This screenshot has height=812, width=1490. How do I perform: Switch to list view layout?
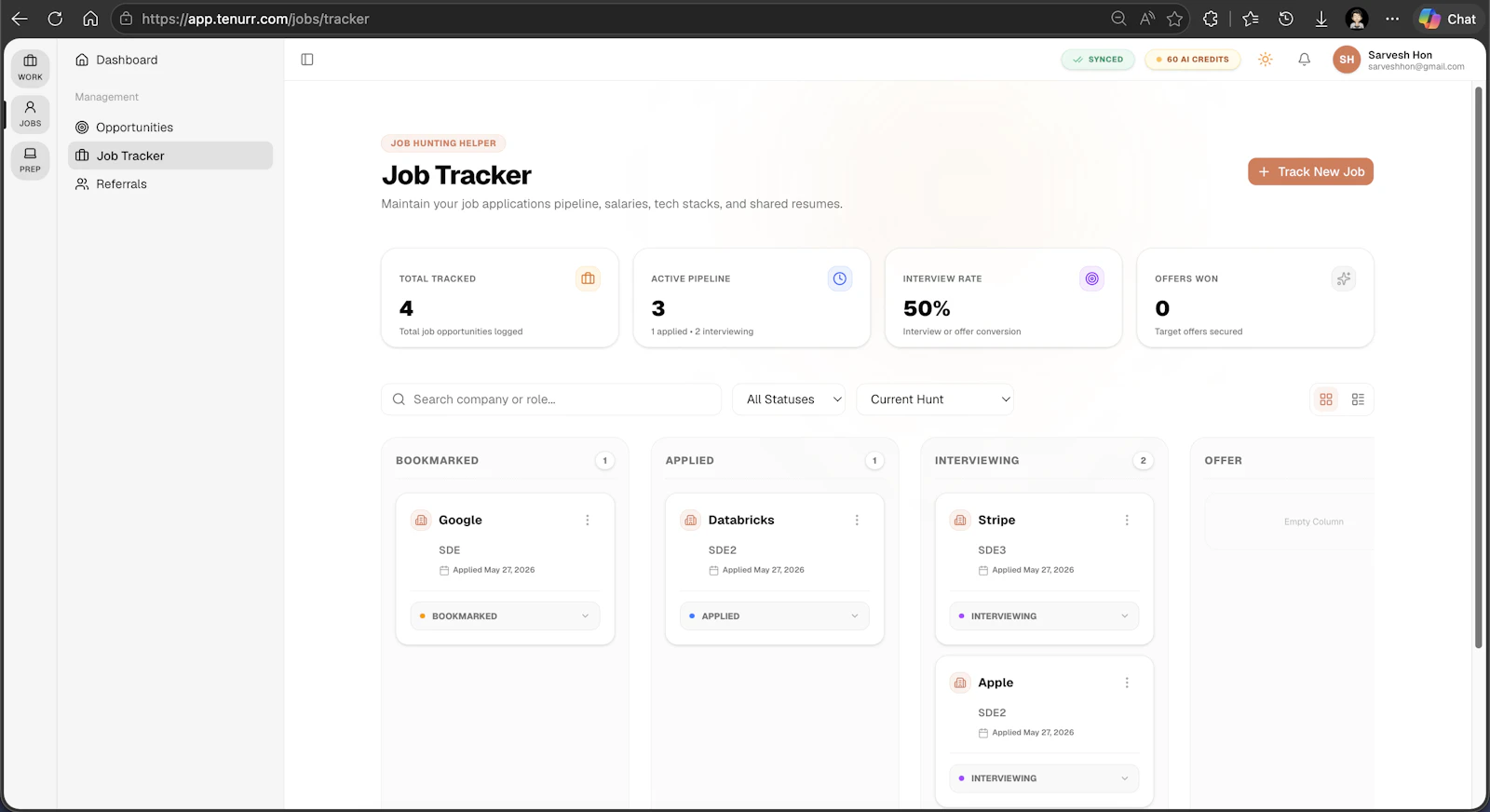point(1358,399)
